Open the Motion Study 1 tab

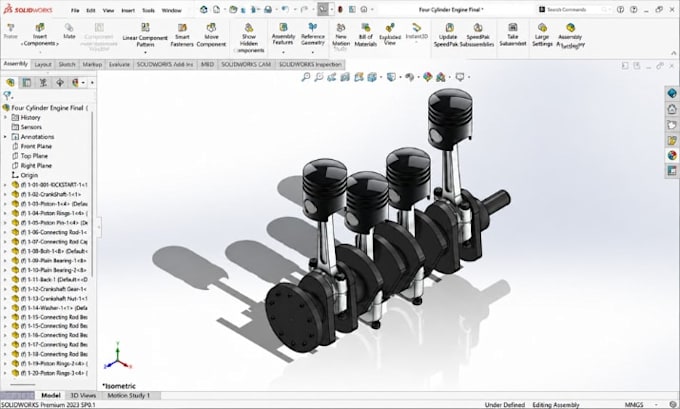(x=128, y=395)
